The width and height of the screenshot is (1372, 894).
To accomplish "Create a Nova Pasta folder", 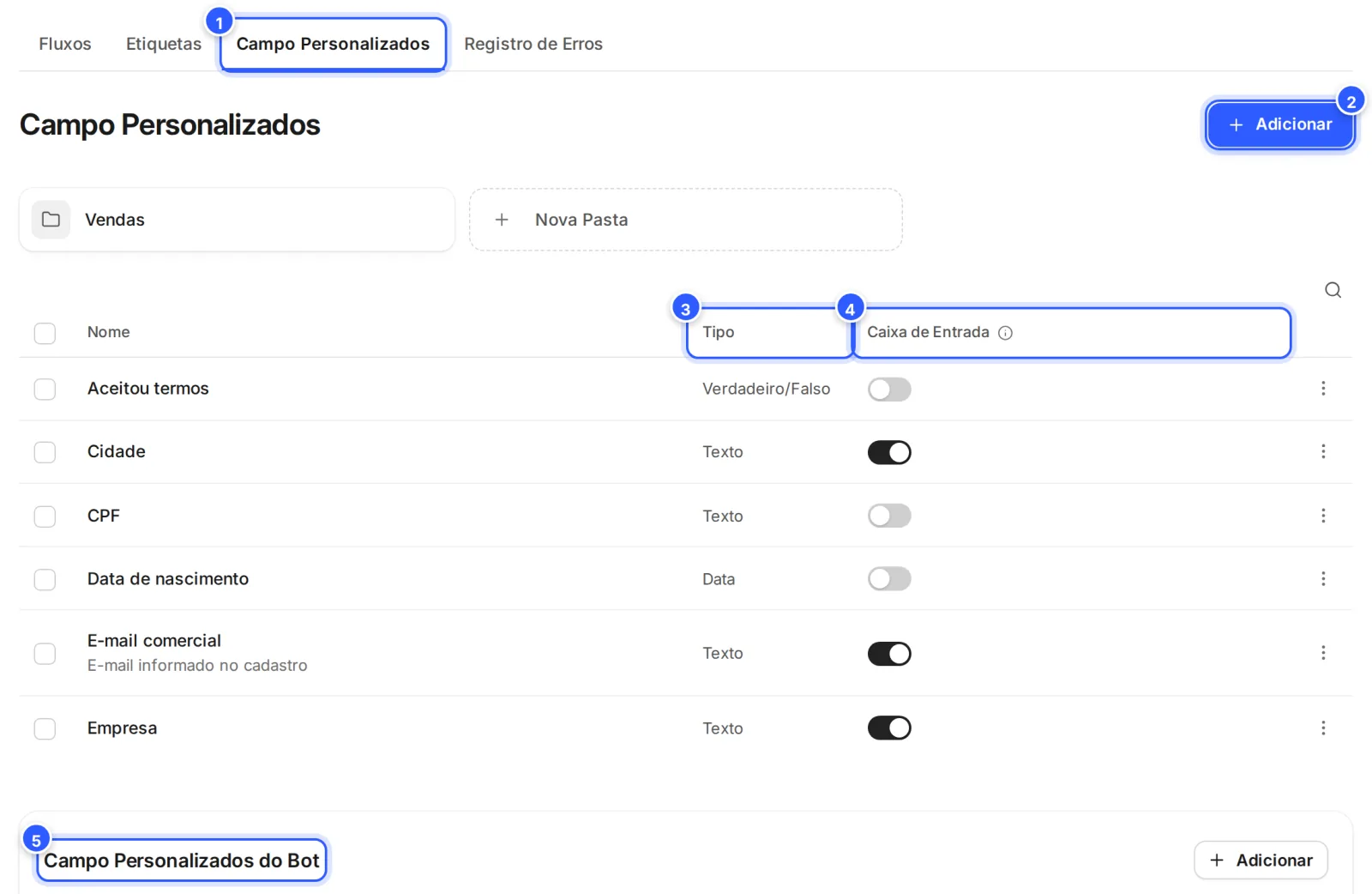I will pyautogui.click(x=685, y=220).
